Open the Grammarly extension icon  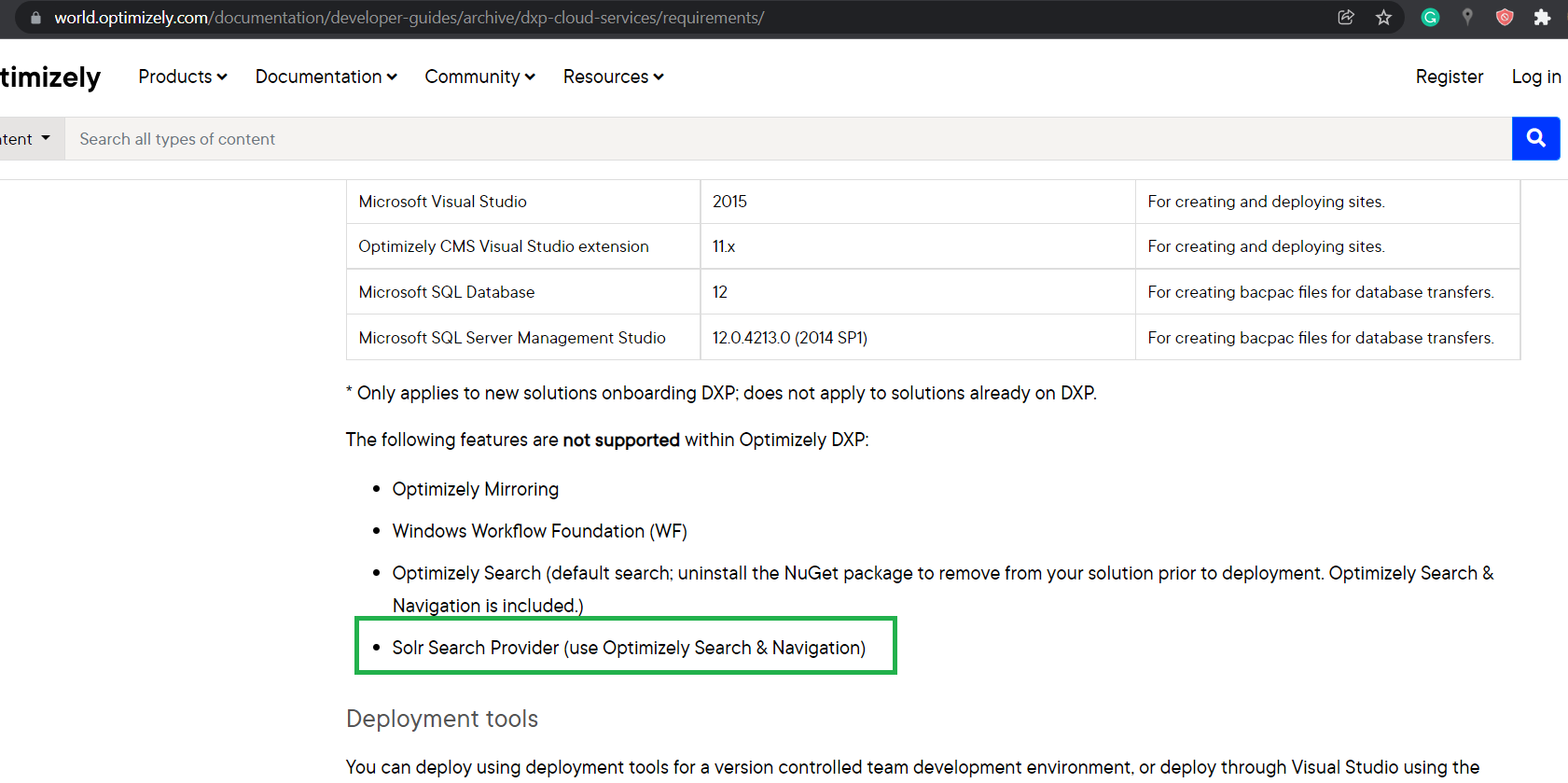point(1430,17)
